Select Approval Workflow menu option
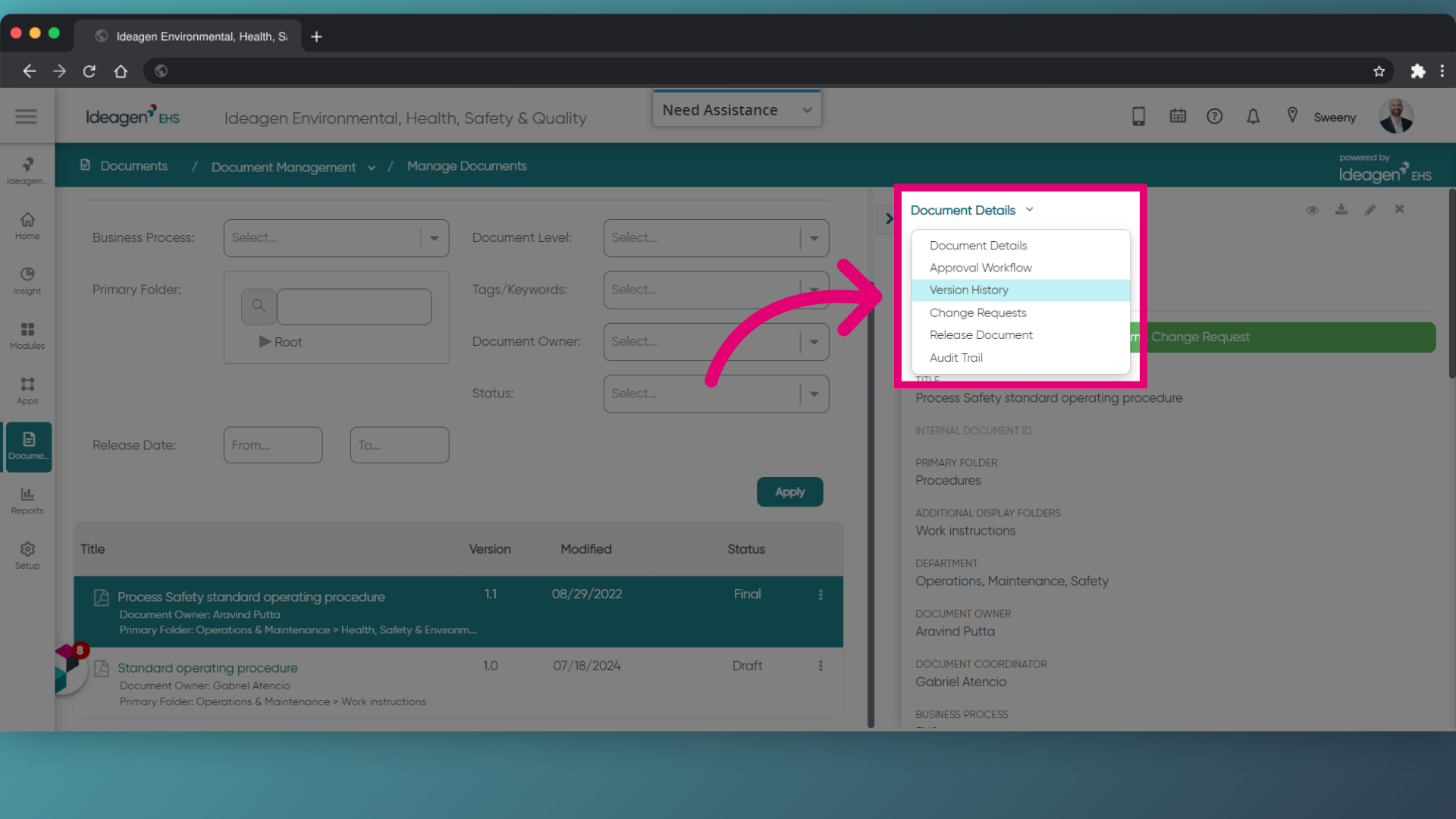Viewport: 1456px width, 819px height. point(1021,268)
